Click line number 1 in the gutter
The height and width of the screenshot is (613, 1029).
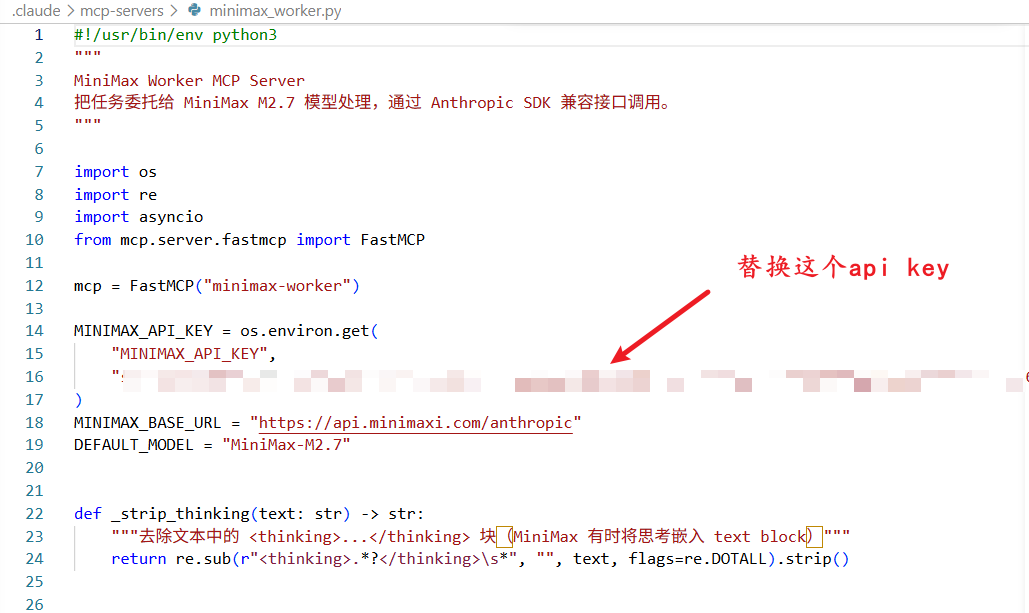click(x=39, y=35)
